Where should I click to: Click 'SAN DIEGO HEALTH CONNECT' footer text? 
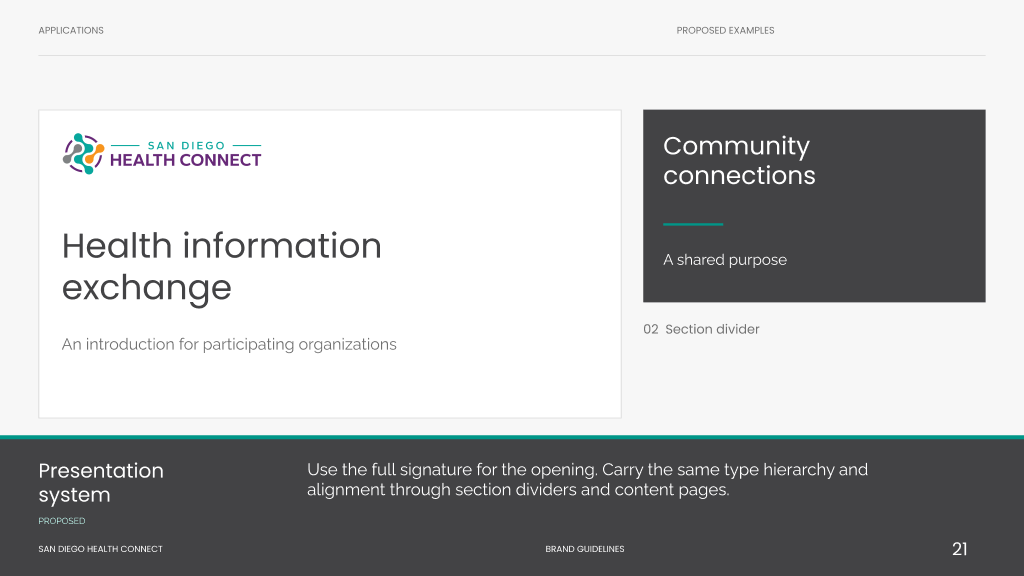click(x=101, y=549)
